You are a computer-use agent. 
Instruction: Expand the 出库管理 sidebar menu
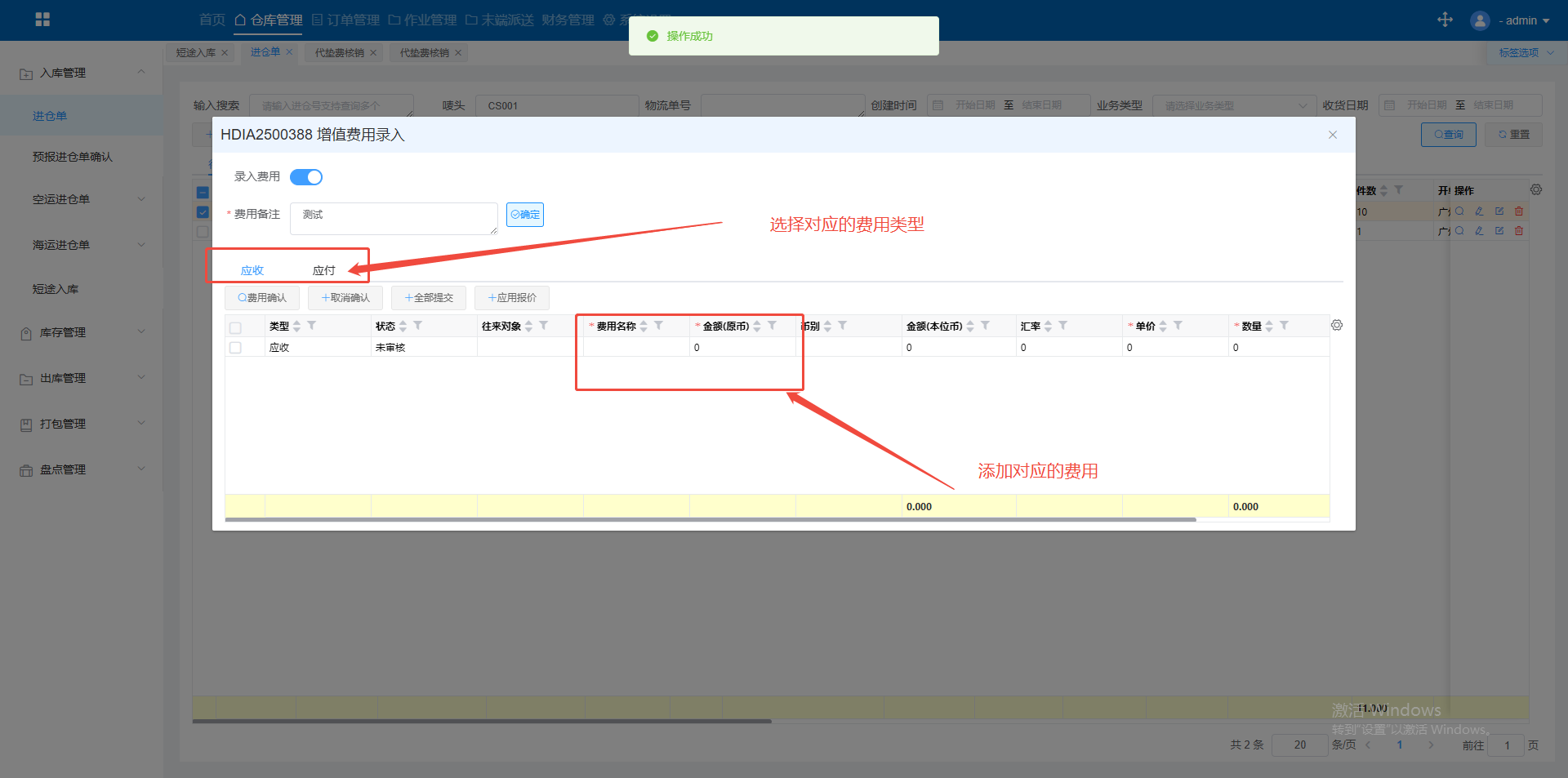[82, 378]
